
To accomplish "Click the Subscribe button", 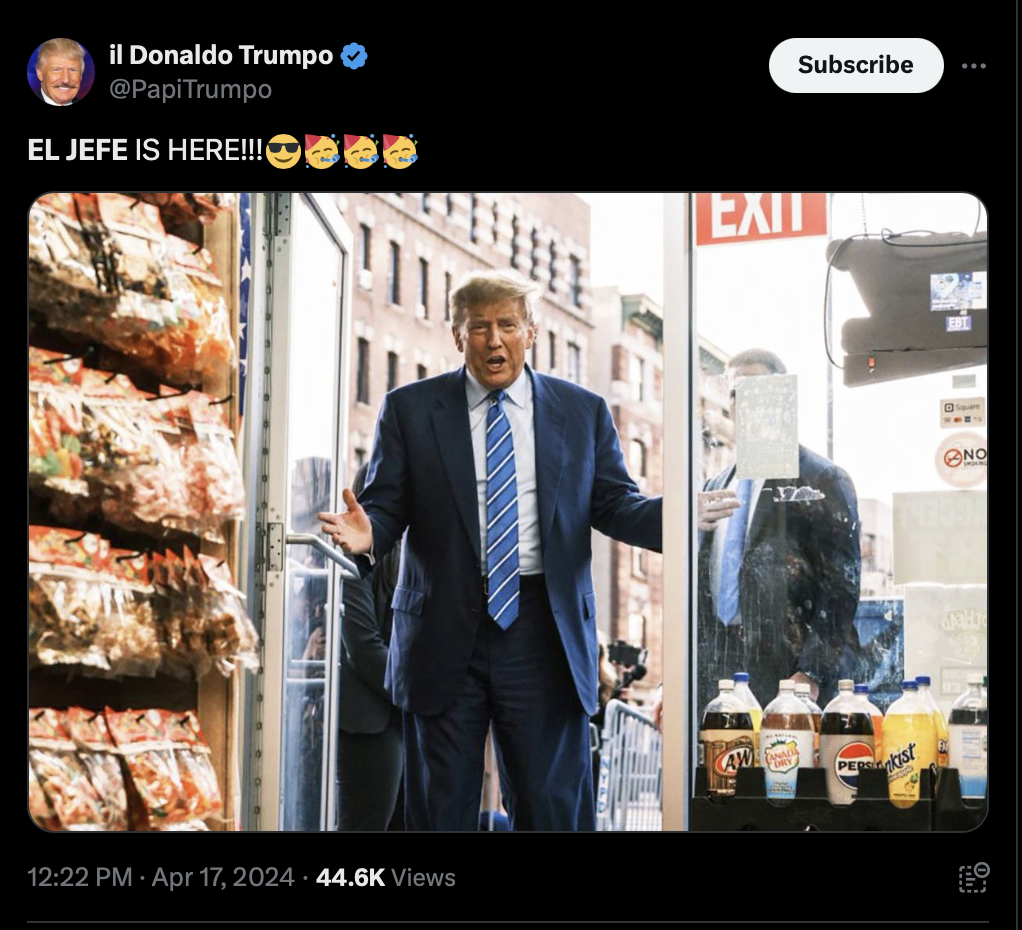I will coord(856,65).
